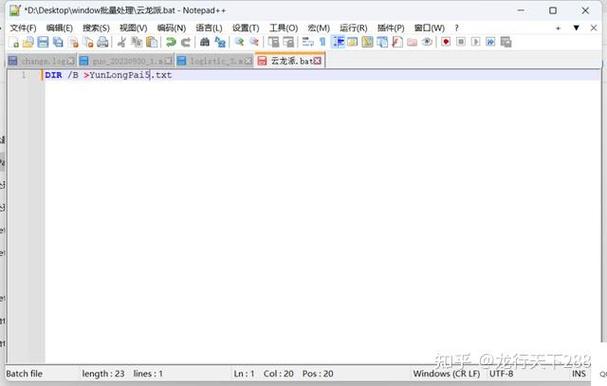Image resolution: width=607 pixels, height=386 pixels.
Task: Click the Replace toolbar icon
Action: (x=220, y=42)
